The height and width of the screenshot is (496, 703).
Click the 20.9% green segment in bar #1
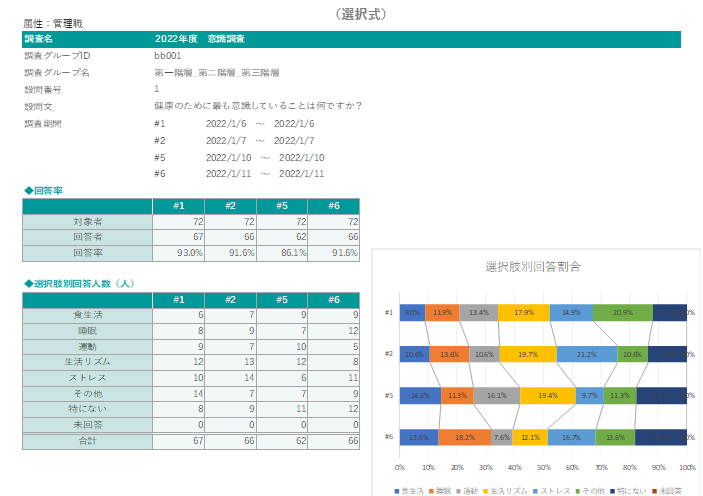click(623, 313)
